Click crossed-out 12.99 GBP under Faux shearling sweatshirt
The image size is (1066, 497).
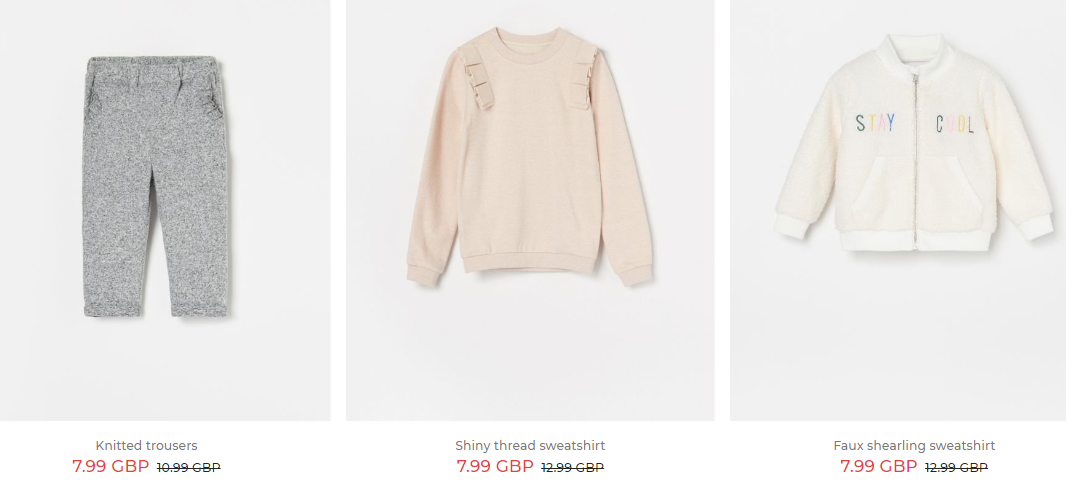[956, 468]
